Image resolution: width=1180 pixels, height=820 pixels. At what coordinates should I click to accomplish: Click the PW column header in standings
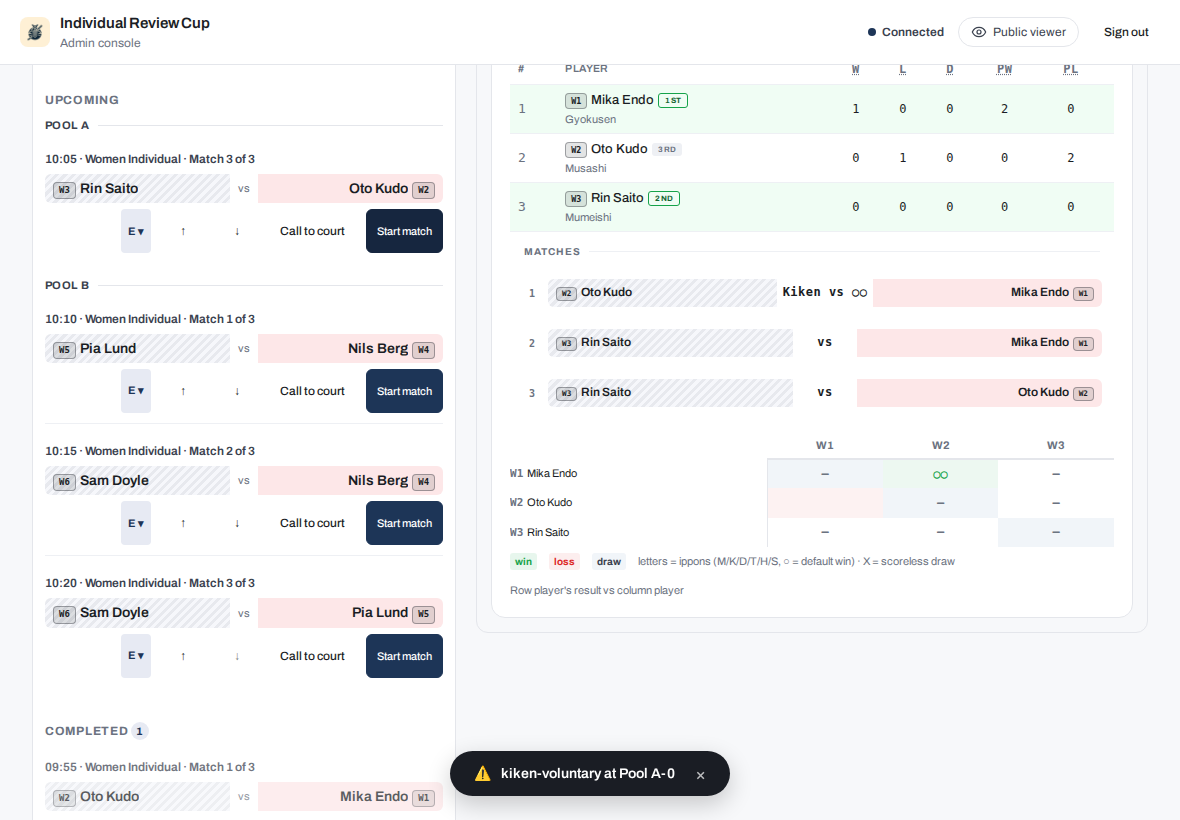[x=1004, y=69]
